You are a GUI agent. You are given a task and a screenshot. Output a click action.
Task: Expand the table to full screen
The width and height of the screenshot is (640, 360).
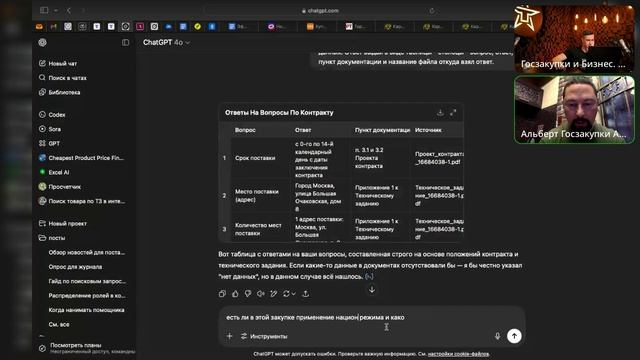pyautogui.click(x=453, y=112)
